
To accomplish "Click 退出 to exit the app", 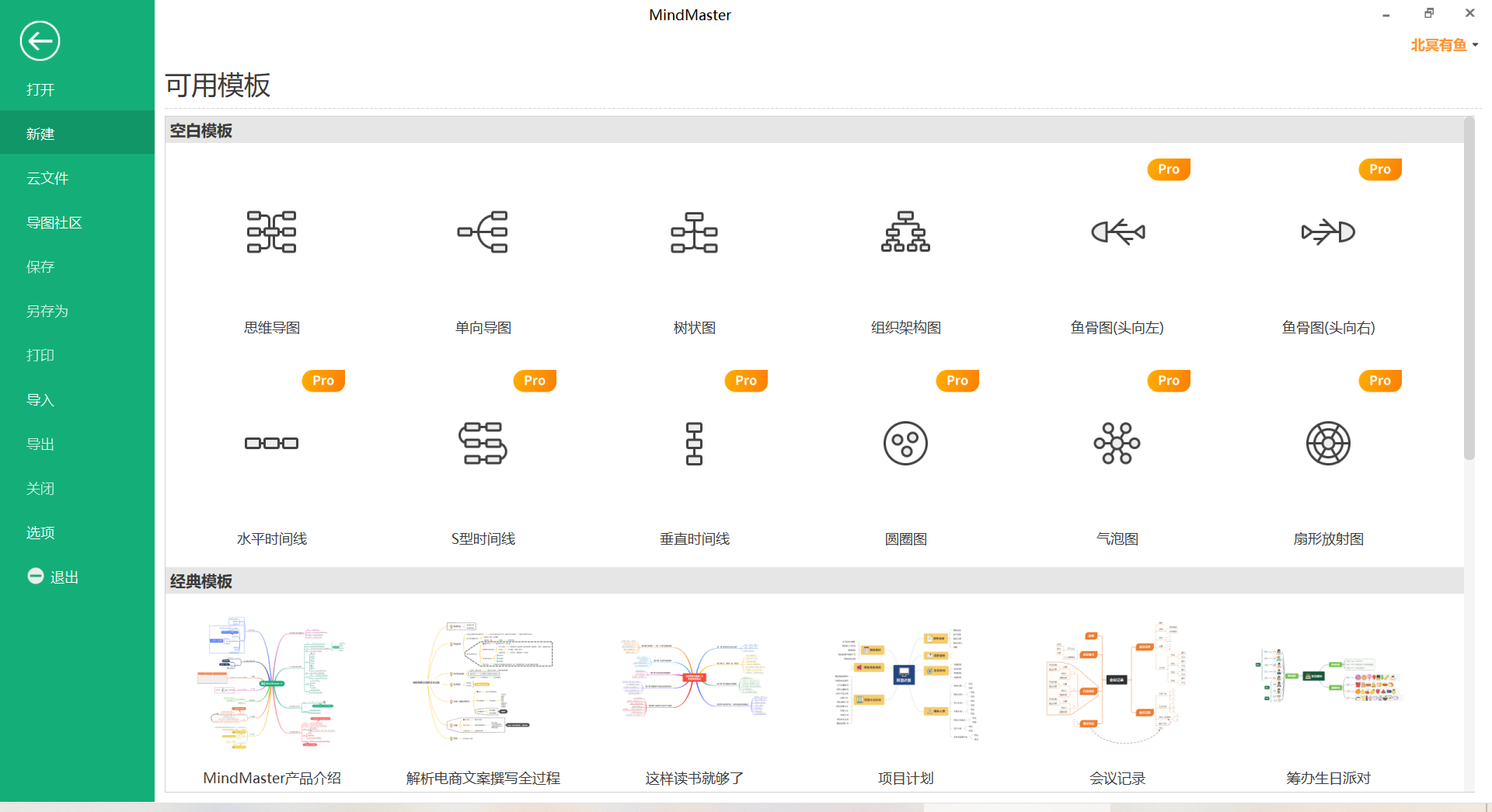I will (65, 577).
